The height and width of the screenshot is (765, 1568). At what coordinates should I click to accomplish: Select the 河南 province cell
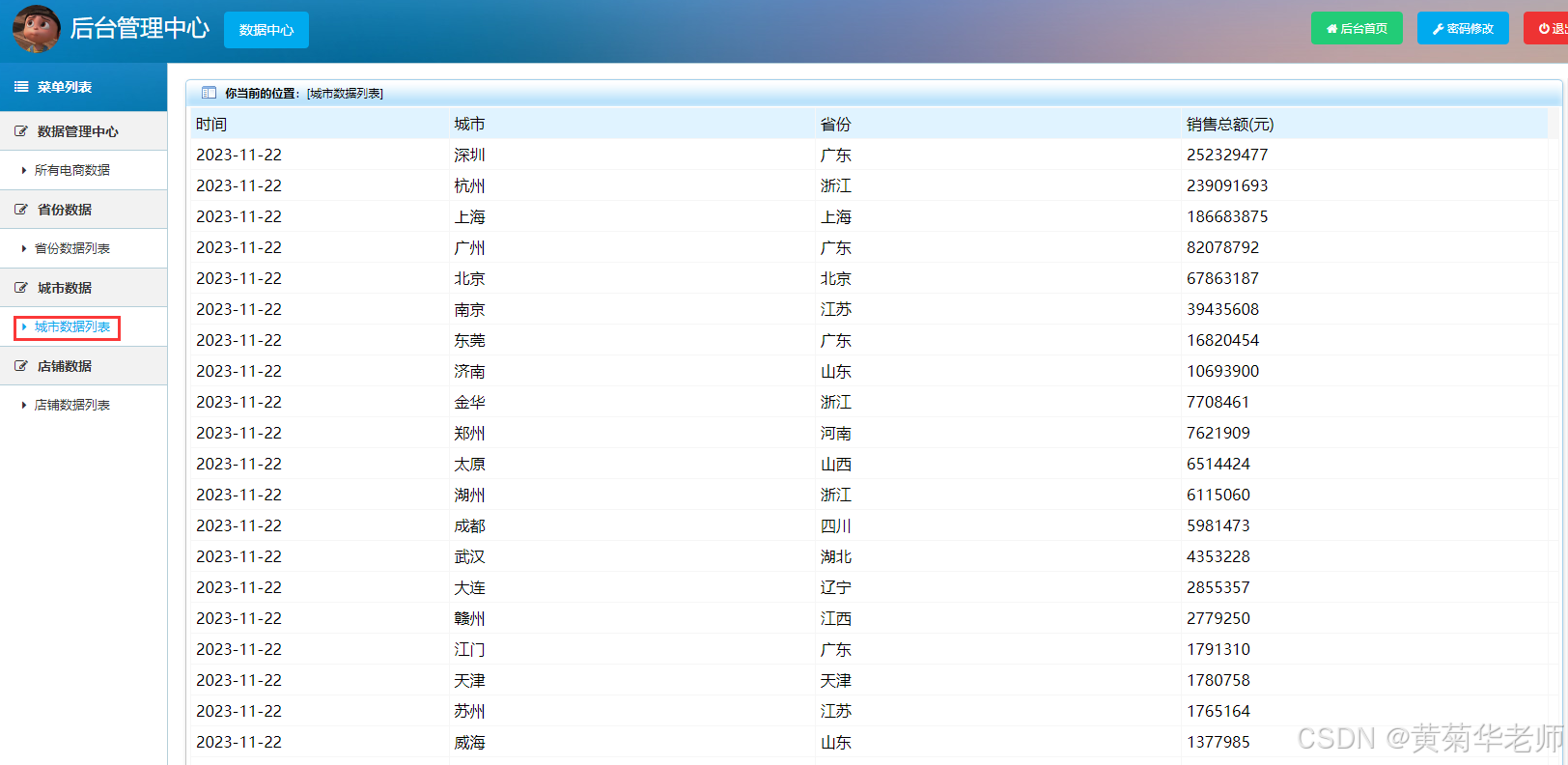click(x=836, y=433)
